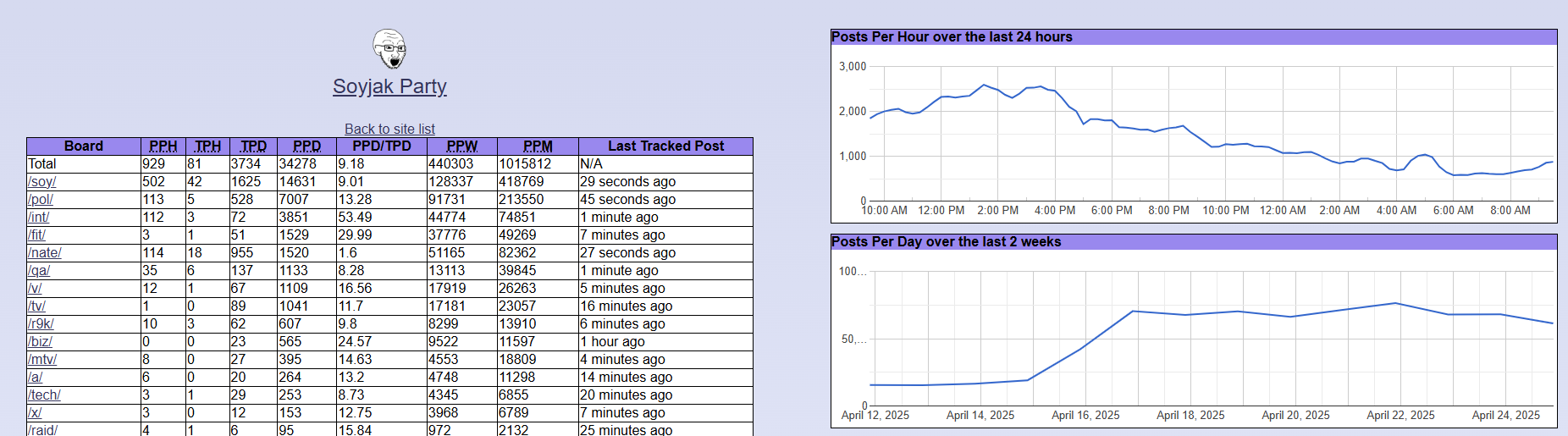Click the TPH column header
1568x436 pixels.
[x=207, y=146]
